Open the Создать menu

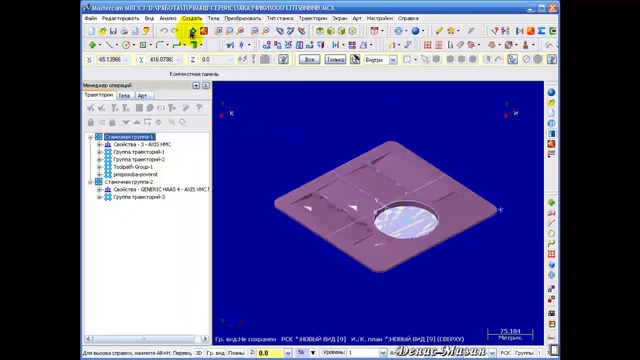(x=192, y=18)
